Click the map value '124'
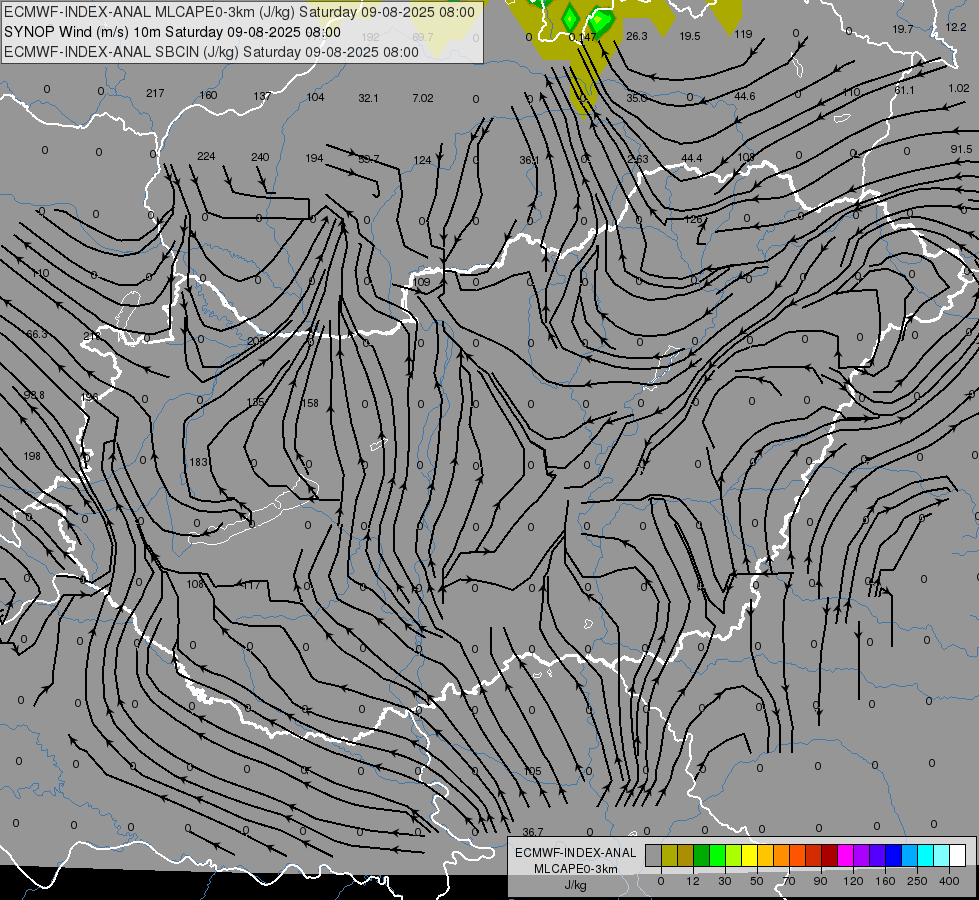The width and height of the screenshot is (979, 900). coord(422,160)
